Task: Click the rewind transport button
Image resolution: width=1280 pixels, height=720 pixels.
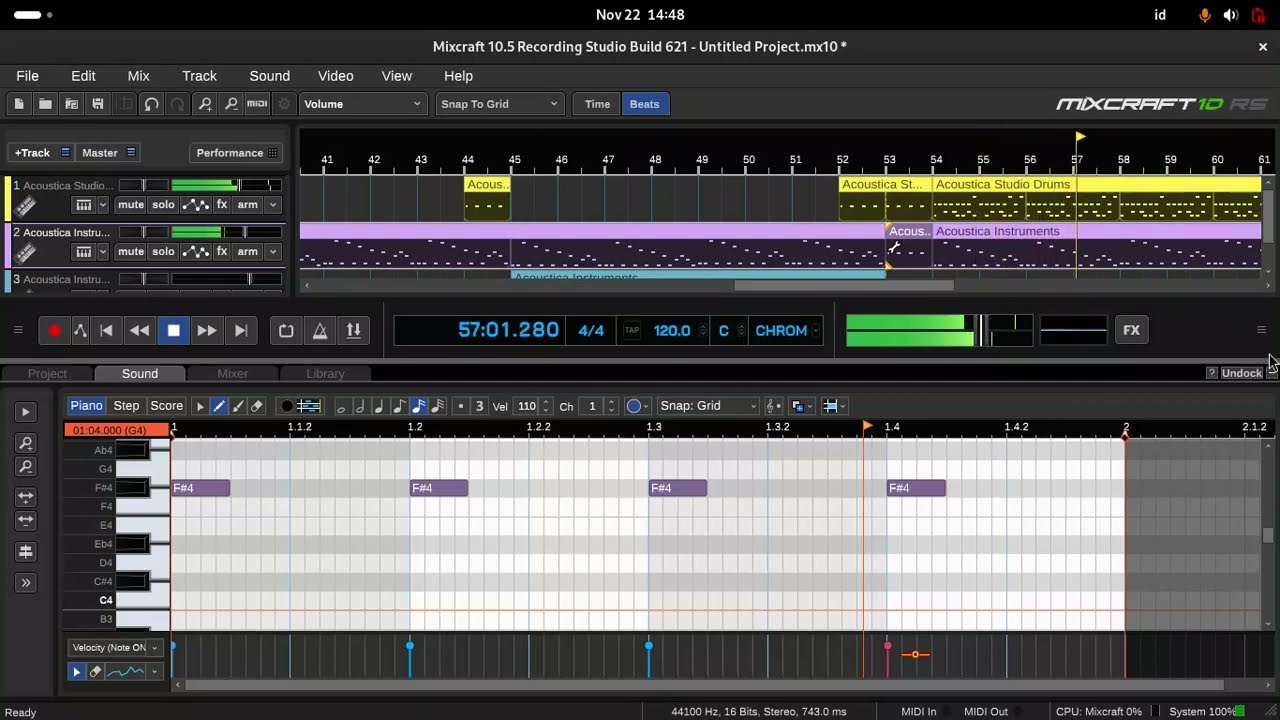Action: click(x=140, y=331)
